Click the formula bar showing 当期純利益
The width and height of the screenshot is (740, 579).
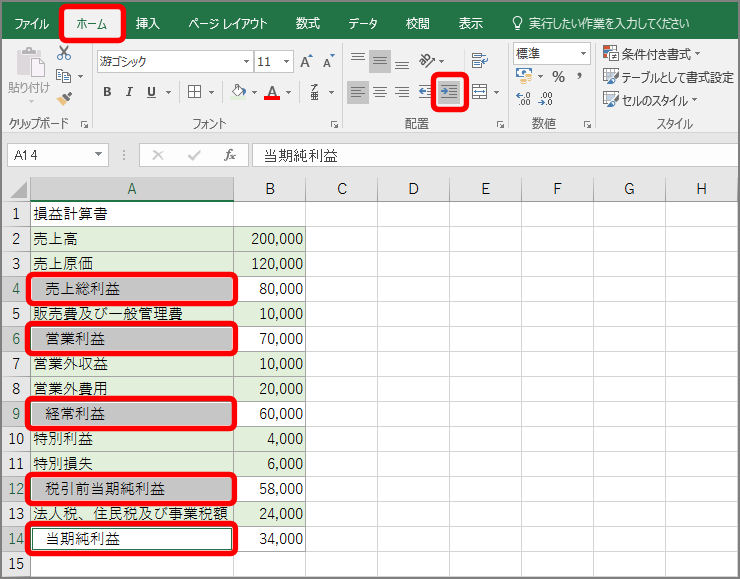pyautogui.click(x=496, y=155)
